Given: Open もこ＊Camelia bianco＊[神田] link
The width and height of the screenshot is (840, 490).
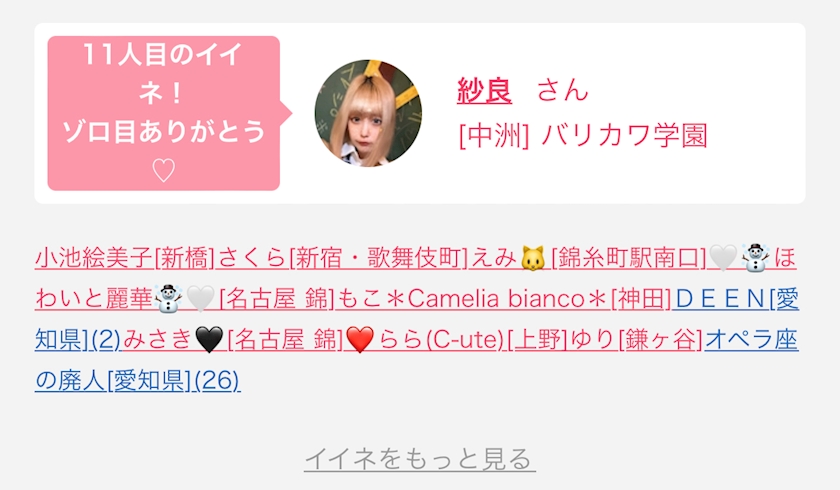Looking at the screenshot, I should [504, 299].
